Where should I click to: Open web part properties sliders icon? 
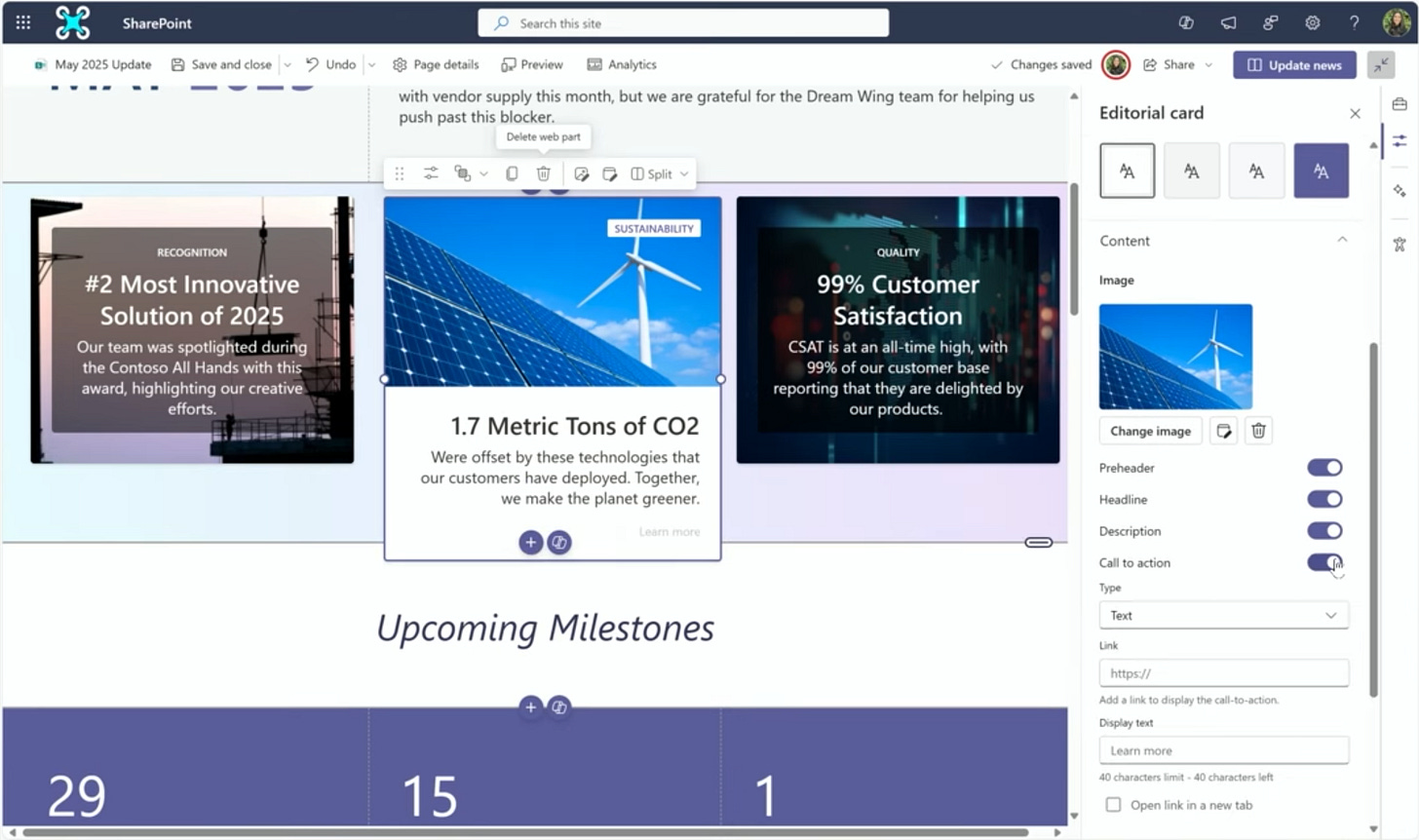pyautogui.click(x=431, y=173)
